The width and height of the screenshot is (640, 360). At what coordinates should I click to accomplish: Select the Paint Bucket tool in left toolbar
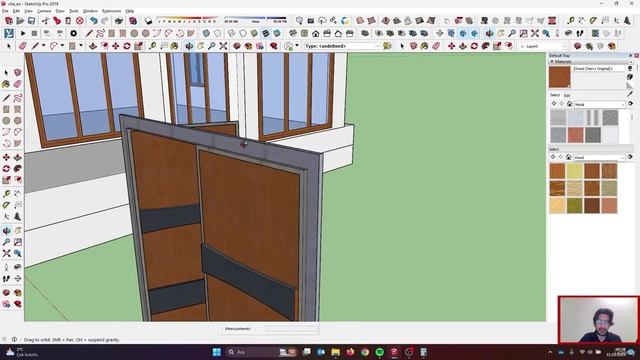pyautogui.click(x=6, y=84)
